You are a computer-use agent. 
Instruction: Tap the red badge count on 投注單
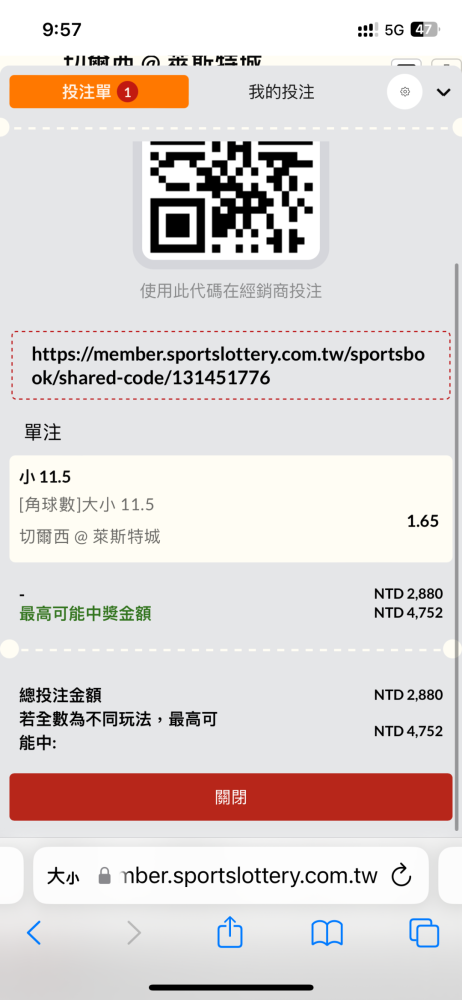127,92
